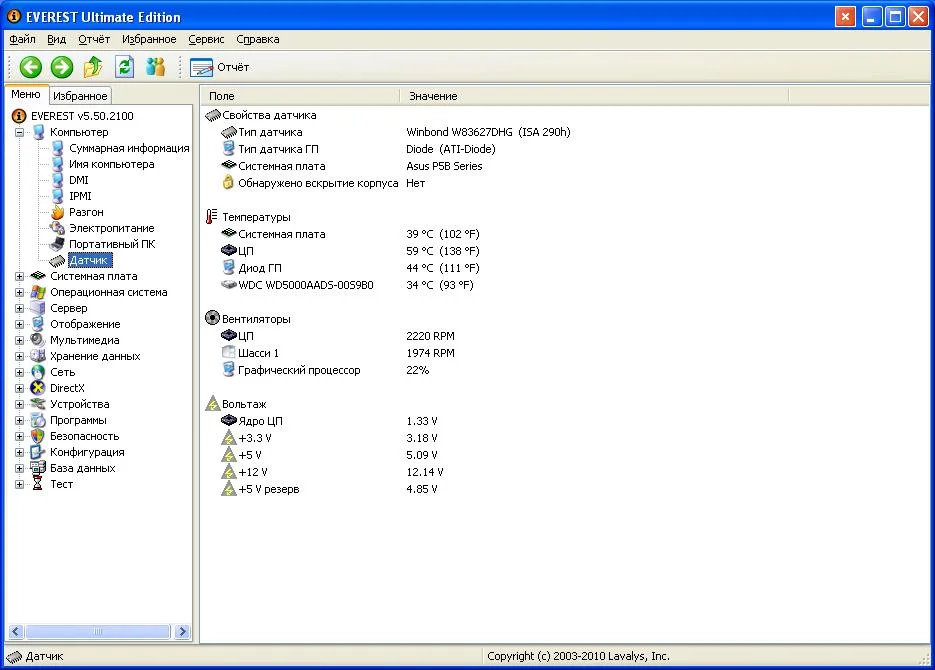Select the Электропитание tree item
935x670 pixels.
111,228
